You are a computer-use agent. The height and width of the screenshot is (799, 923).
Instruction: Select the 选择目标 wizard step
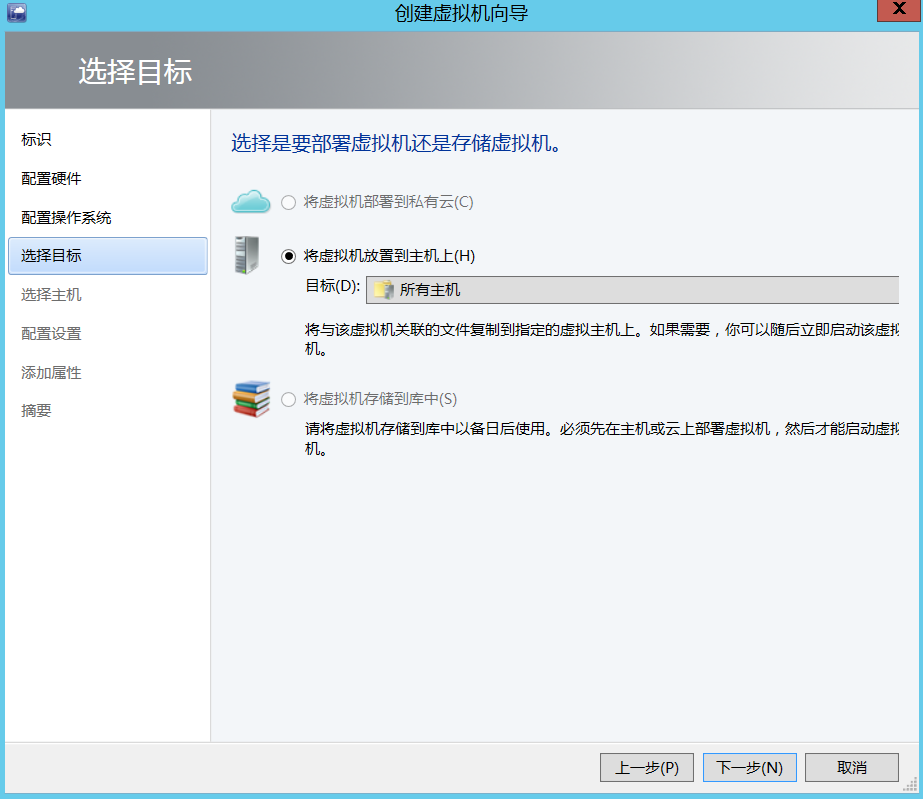point(108,256)
